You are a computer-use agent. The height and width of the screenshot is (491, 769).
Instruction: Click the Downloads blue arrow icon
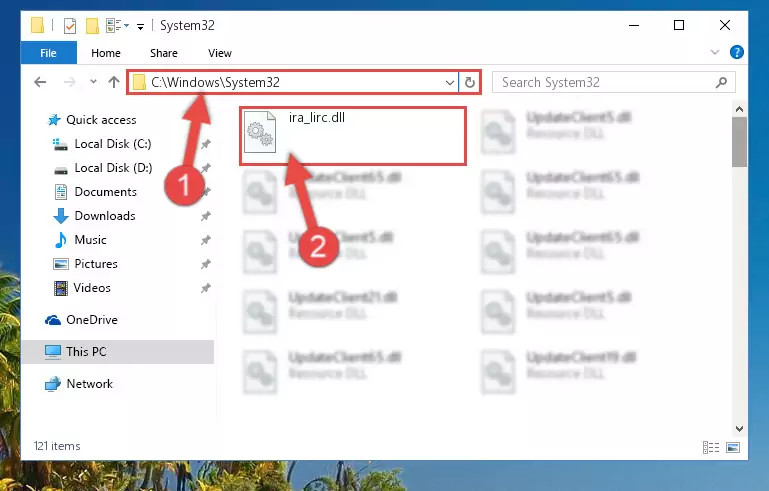click(x=61, y=216)
